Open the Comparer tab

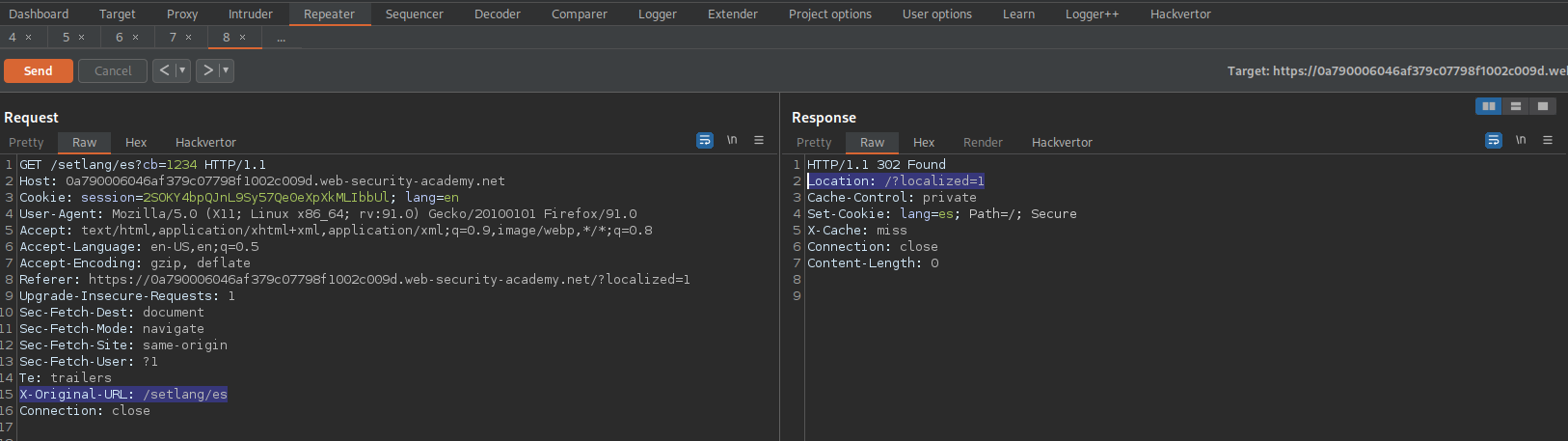[580, 14]
